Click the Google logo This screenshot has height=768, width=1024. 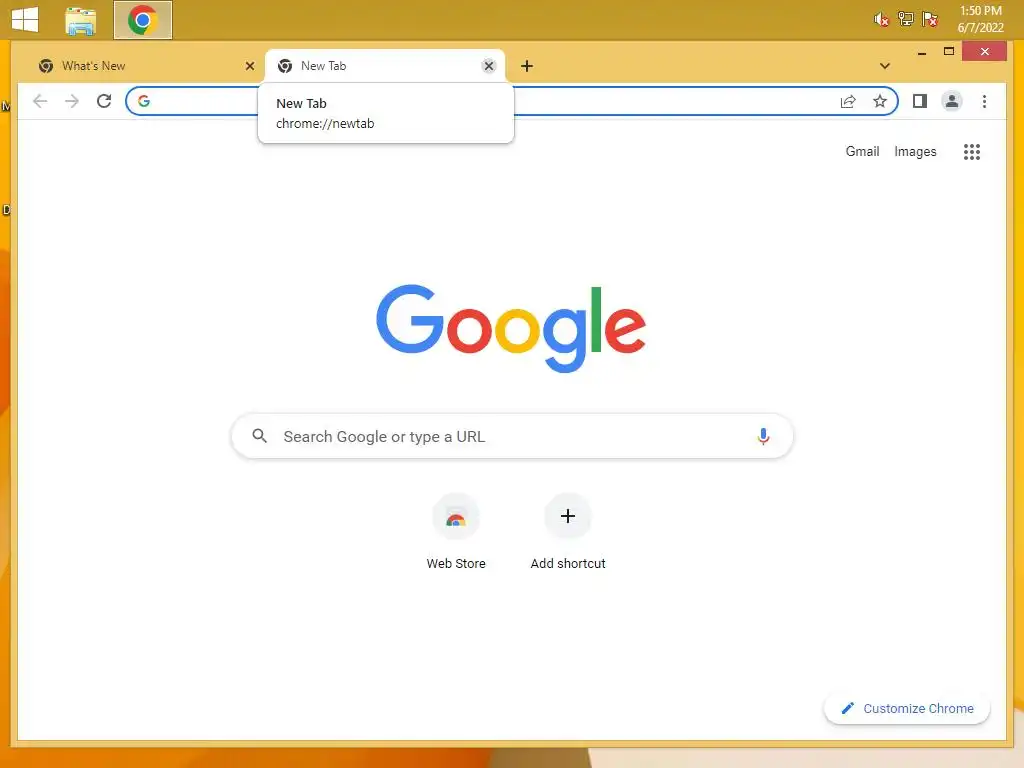(511, 328)
